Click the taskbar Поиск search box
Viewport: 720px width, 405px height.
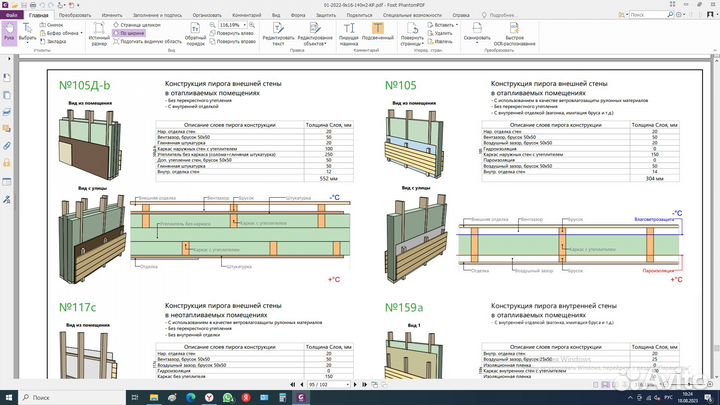72,397
